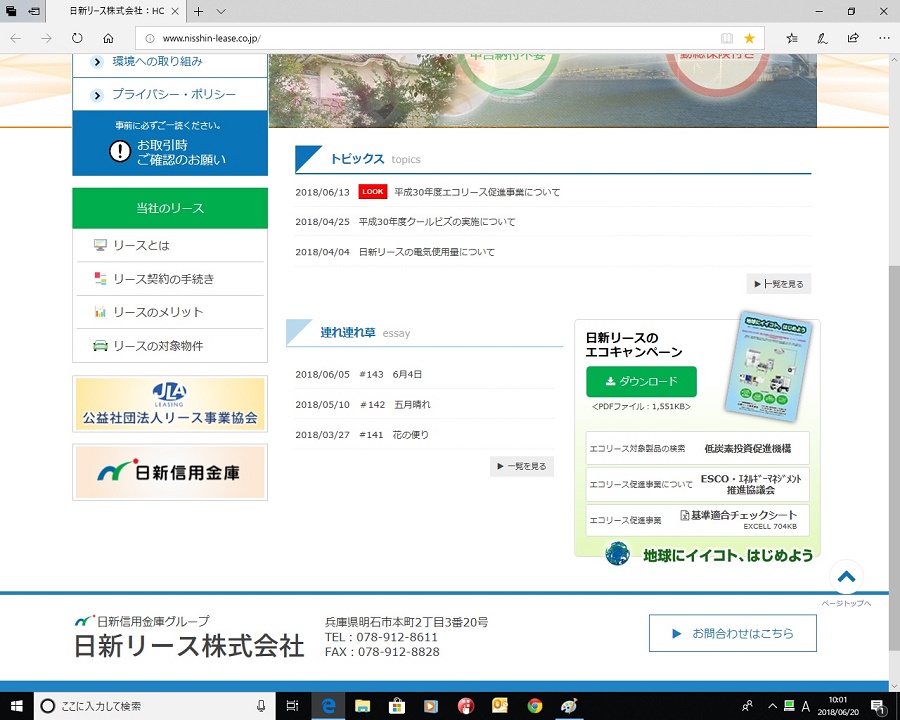Click the taskbar search box

[x=155, y=706]
